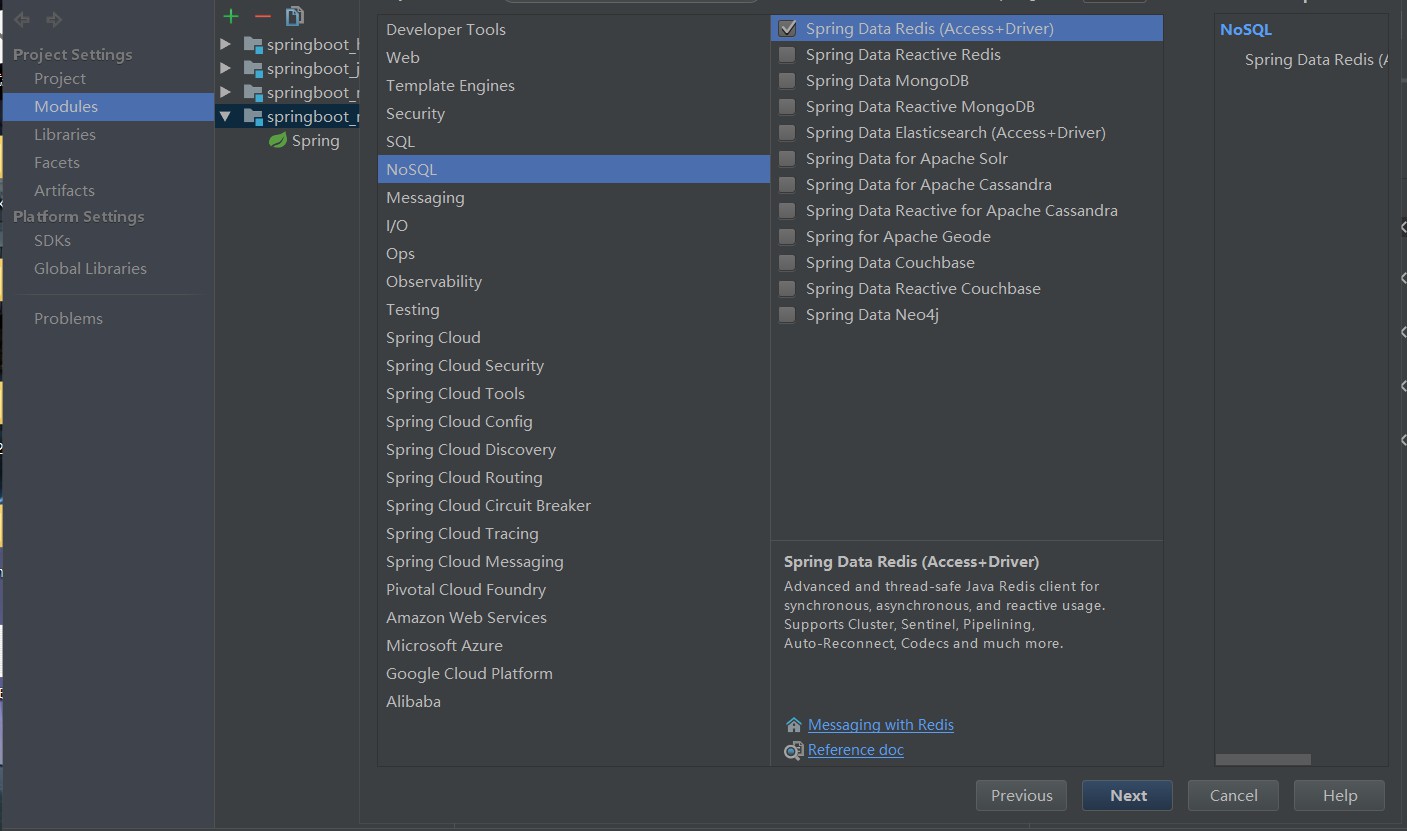Tick the Spring Data Couchbase checkbox
Image resolution: width=1407 pixels, height=831 pixels.
point(787,263)
